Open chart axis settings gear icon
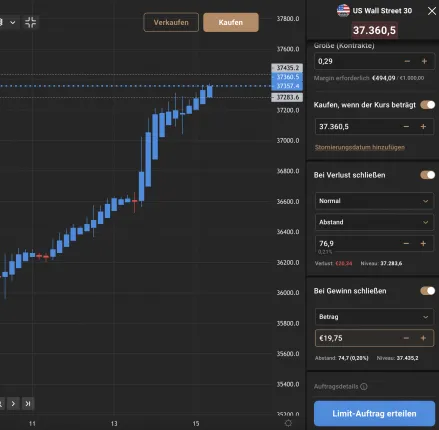This screenshot has height=430, width=439. pos(288,423)
